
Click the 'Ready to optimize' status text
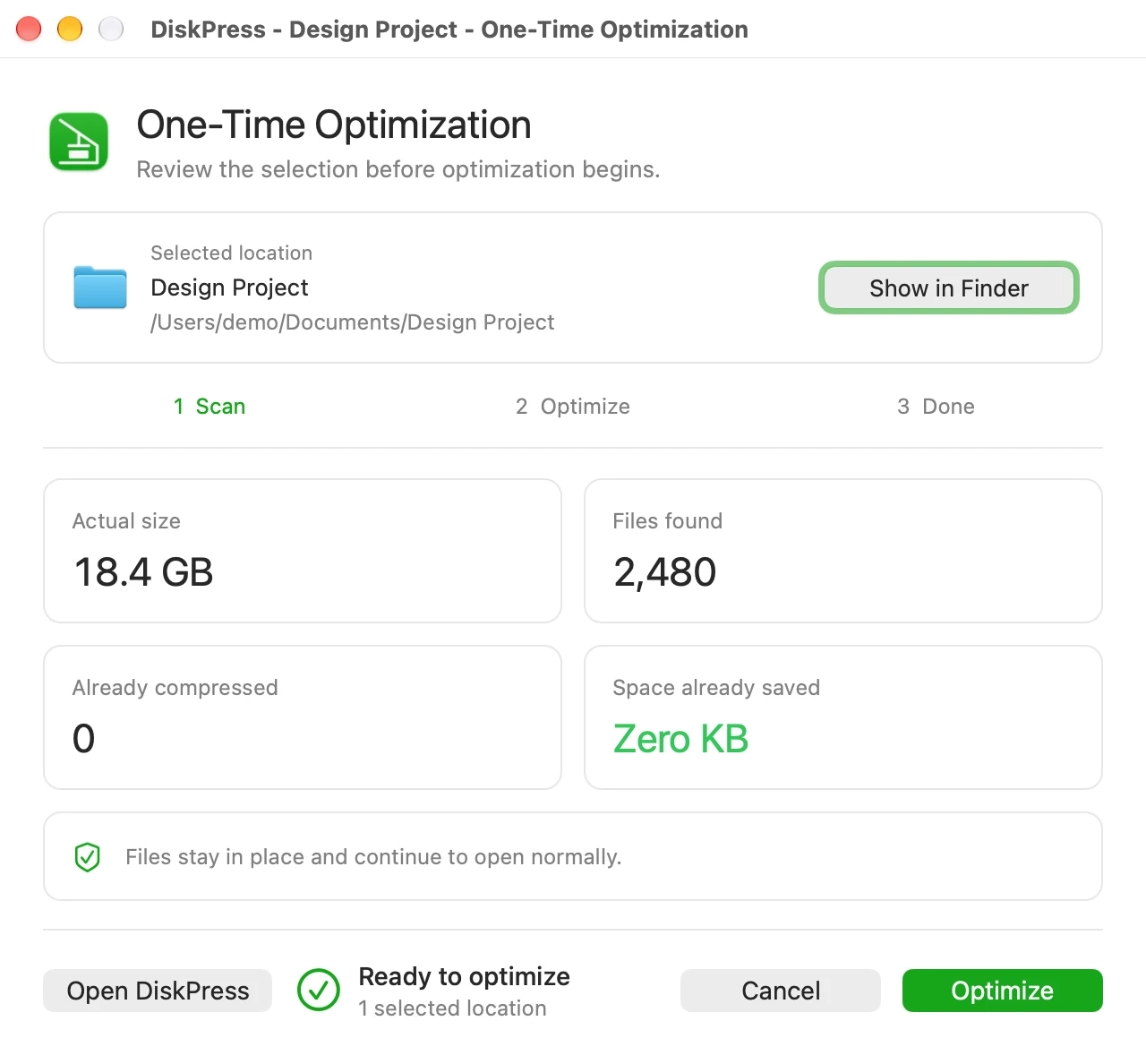[464, 976]
